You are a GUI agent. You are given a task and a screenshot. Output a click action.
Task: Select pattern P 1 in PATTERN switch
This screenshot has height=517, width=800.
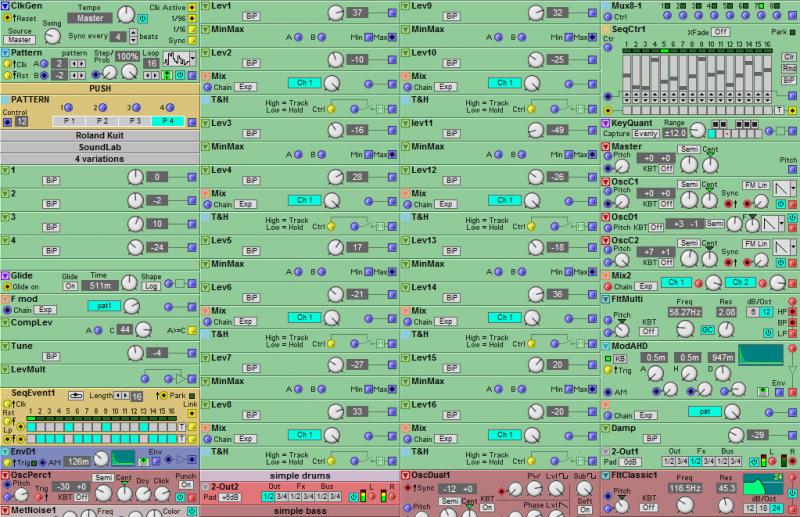(x=69, y=121)
